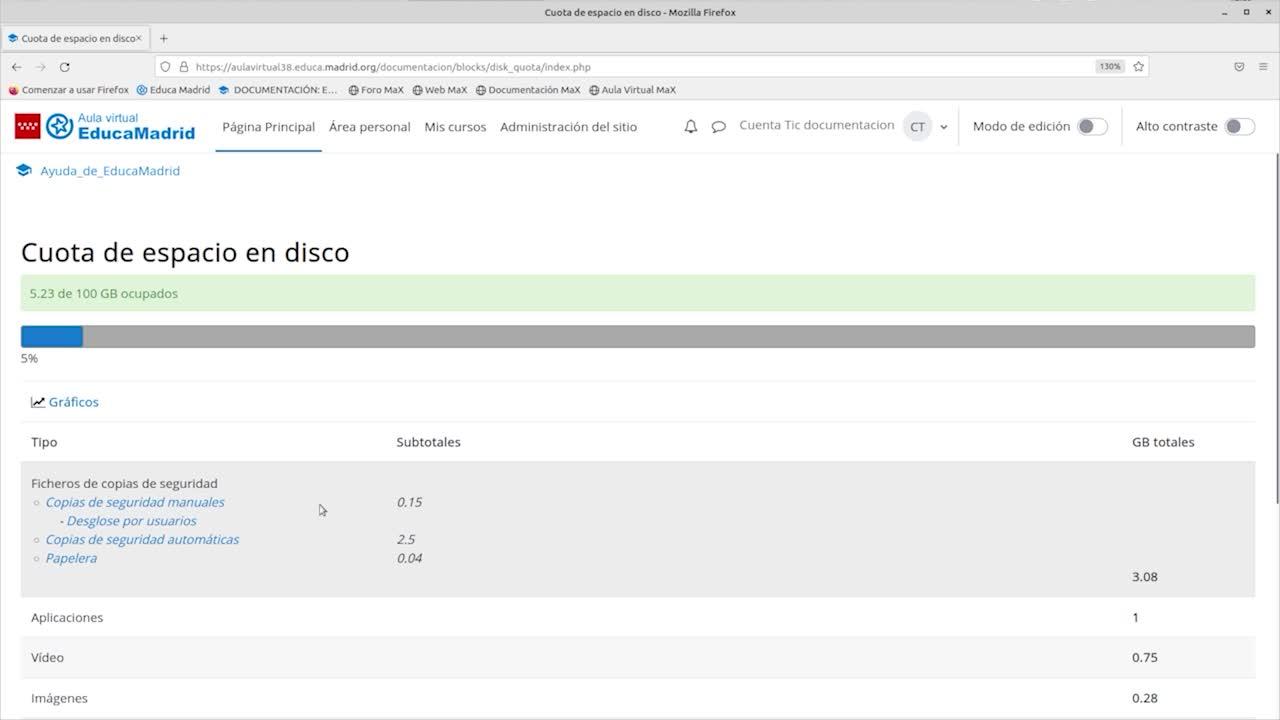This screenshot has height=720, width=1280.
Task: Open the Papelera link
Action: click(x=71, y=558)
